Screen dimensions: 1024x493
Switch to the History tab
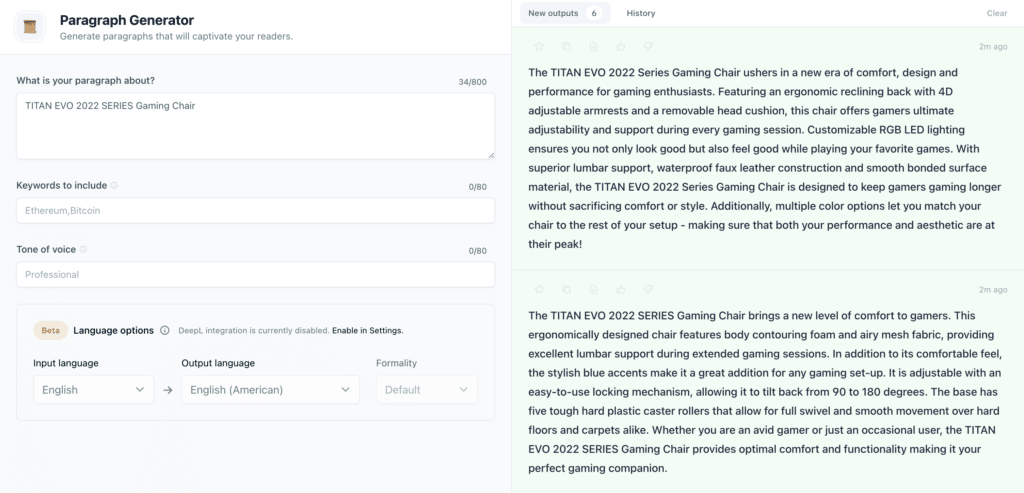[x=641, y=13]
